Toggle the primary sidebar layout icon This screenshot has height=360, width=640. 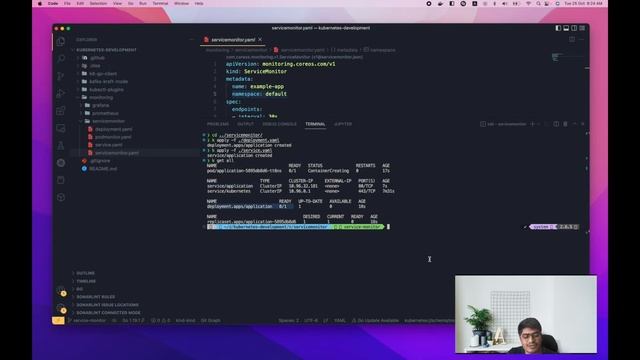(x=558, y=28)
